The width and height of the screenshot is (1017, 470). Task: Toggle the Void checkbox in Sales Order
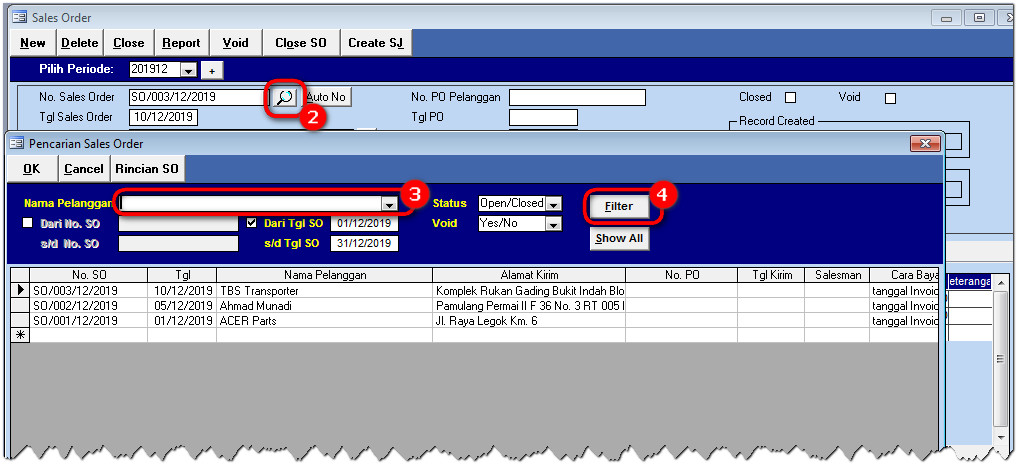tap(891, 98)
